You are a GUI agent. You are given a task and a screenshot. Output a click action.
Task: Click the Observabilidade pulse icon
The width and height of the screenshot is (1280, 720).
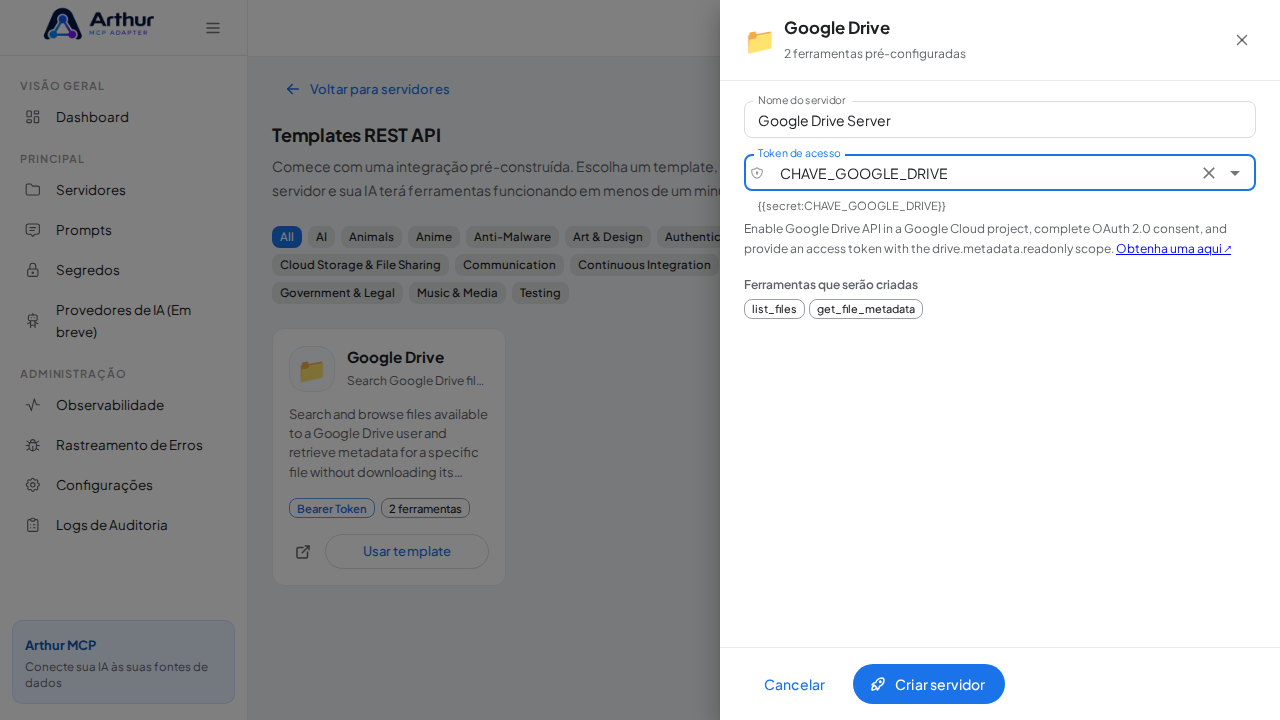(33, 405)
